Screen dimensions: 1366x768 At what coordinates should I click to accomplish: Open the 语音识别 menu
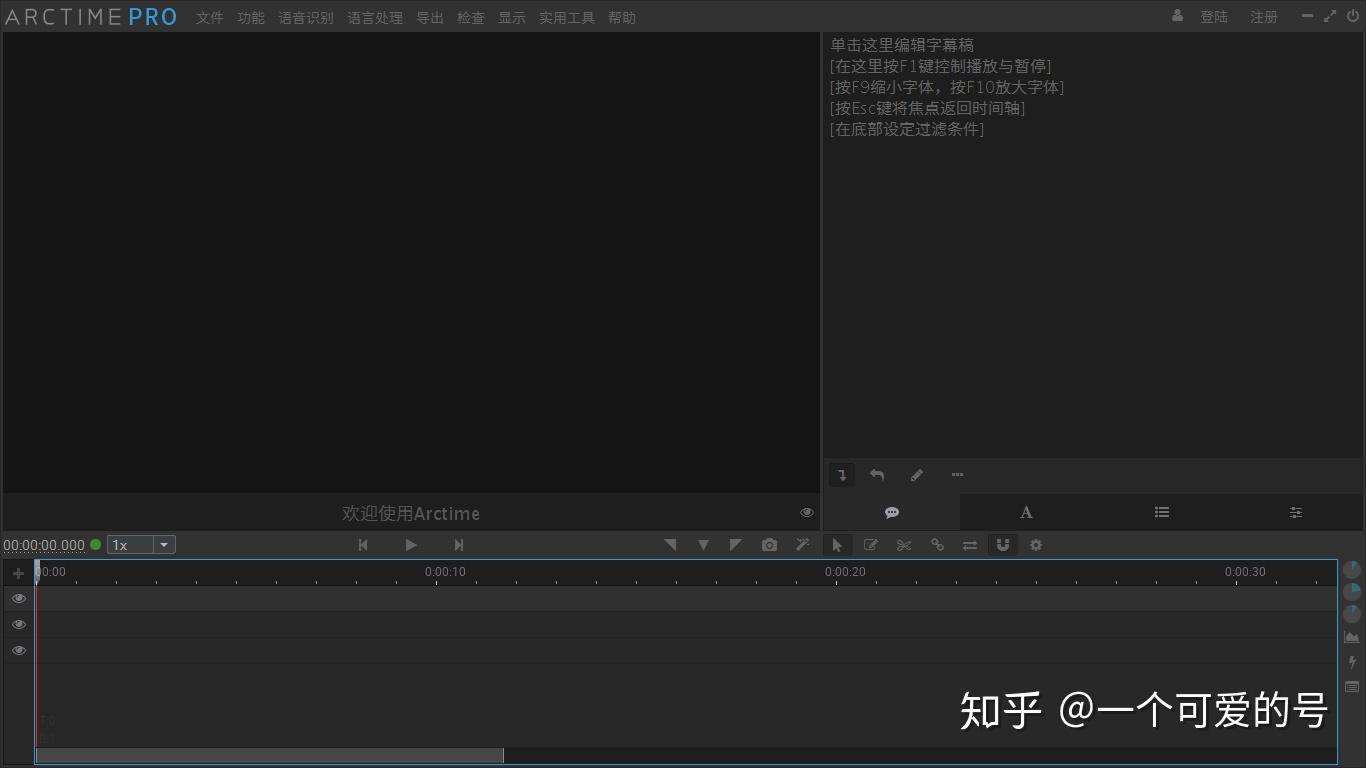point(305,17)
